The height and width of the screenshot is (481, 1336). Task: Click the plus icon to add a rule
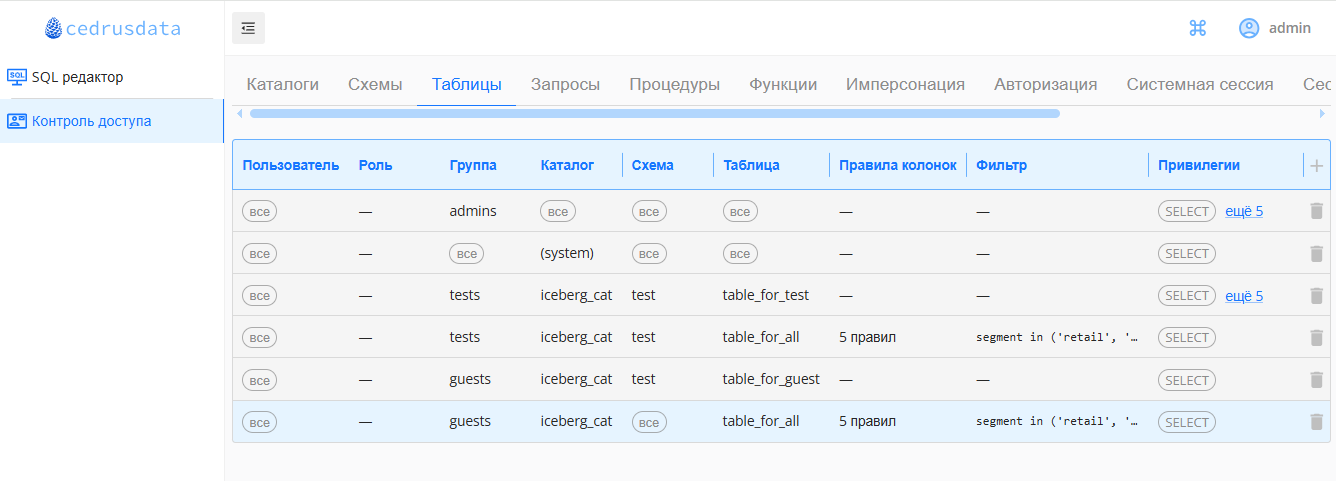tap(1316, 166)
